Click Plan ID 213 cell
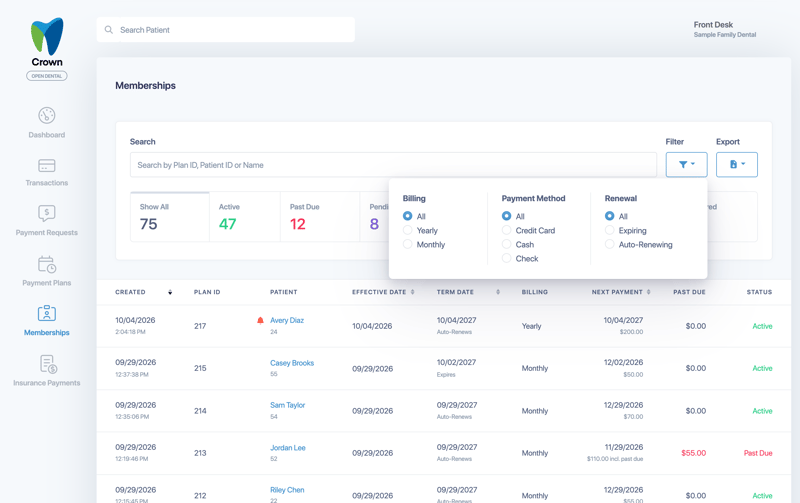800x503 pixels. pyautogui.click(x=200, y=453)
